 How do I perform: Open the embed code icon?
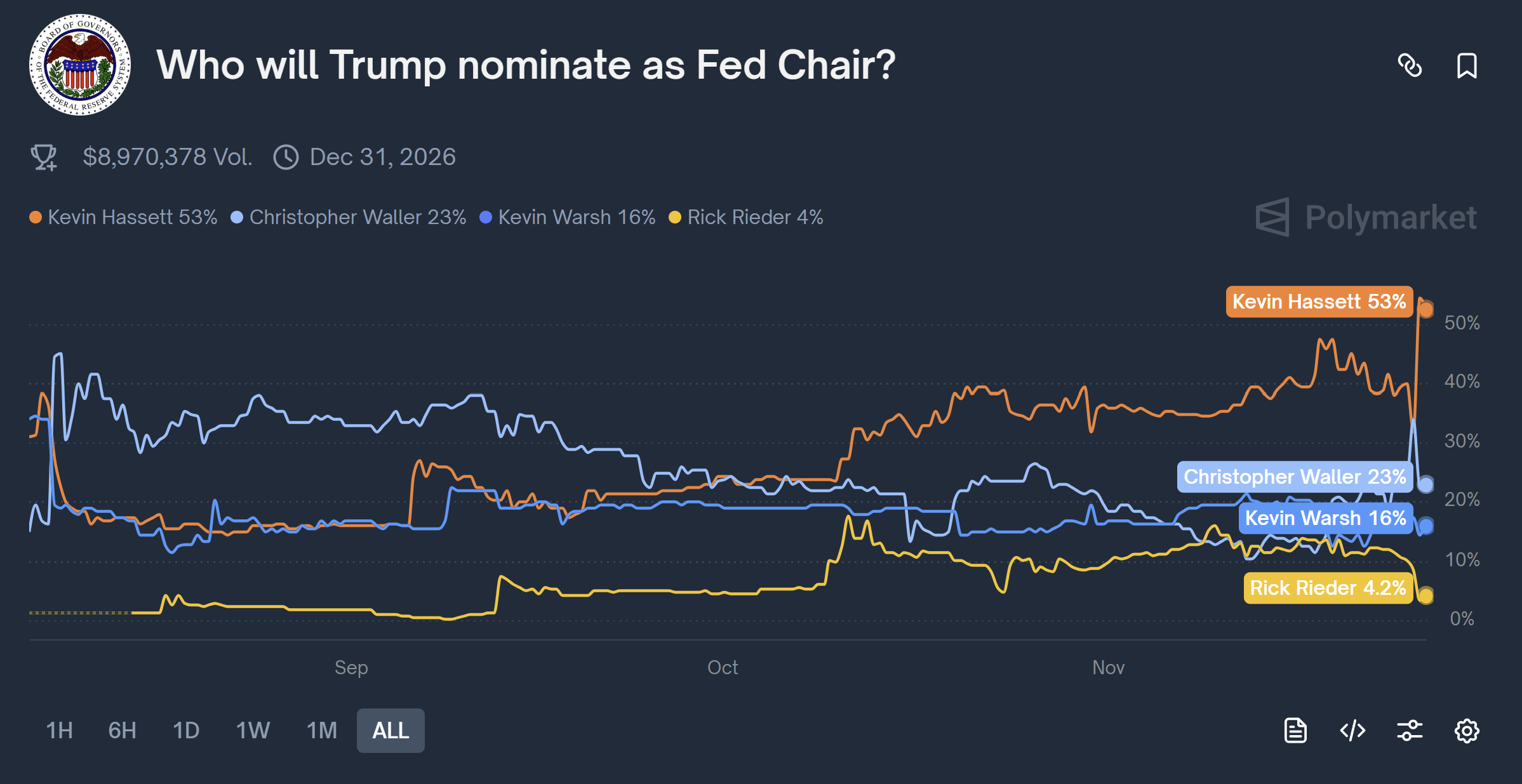point(1352,730)
